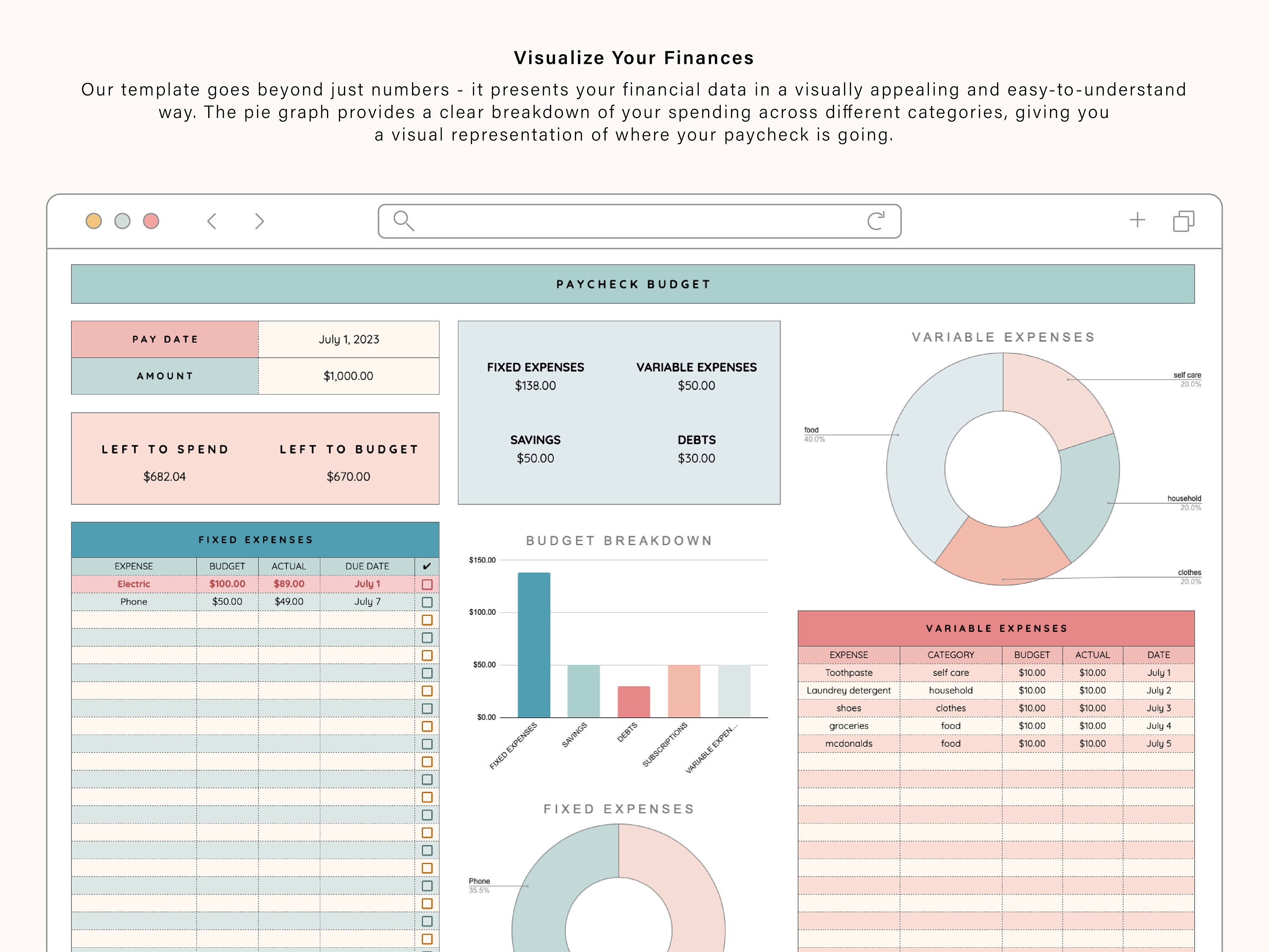The image size is (1269, 952).
Task: Click the browser back arrow
Action: point(212,221)
